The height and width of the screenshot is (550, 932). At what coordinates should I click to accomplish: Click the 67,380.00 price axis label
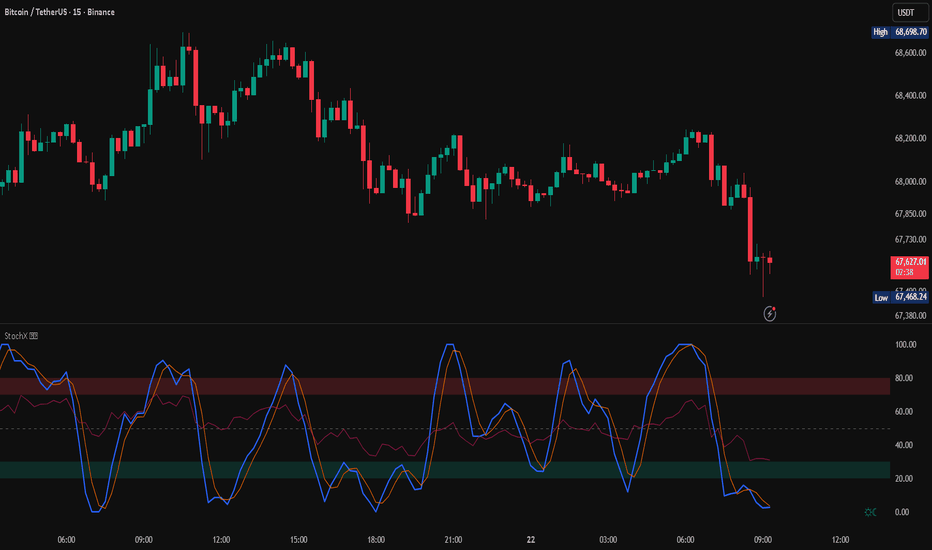pyautogui.click(x=911, y=315)
